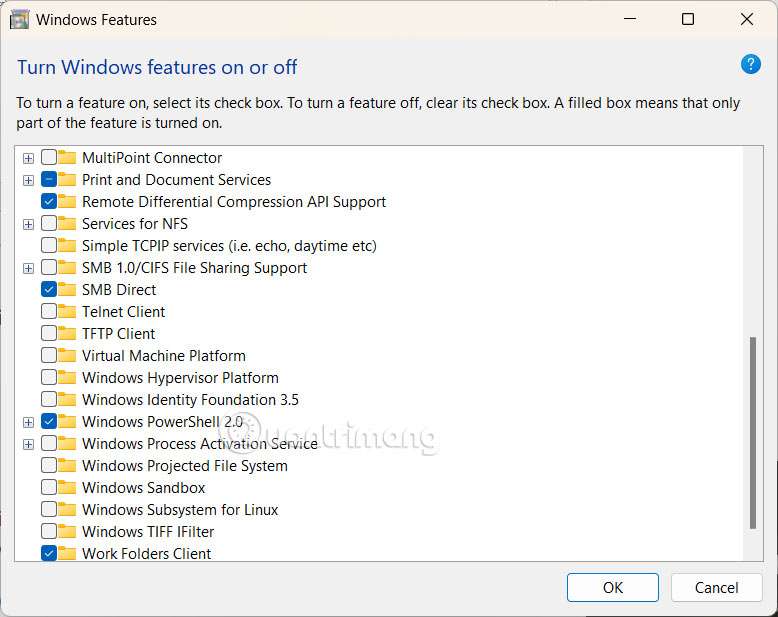Expand SMB 1.0/CIFS File Sharing Support node
The width and height of the screenshot is (778, 617).
pos(28,268)
